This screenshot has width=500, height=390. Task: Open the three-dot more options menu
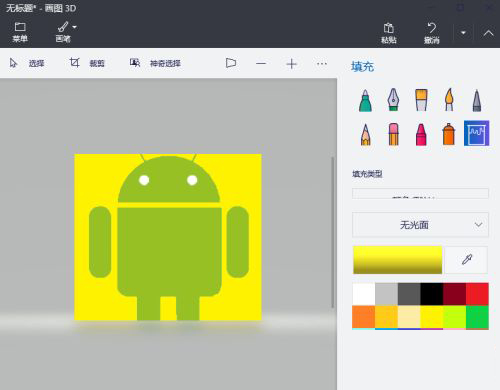(x=322, y=63)
